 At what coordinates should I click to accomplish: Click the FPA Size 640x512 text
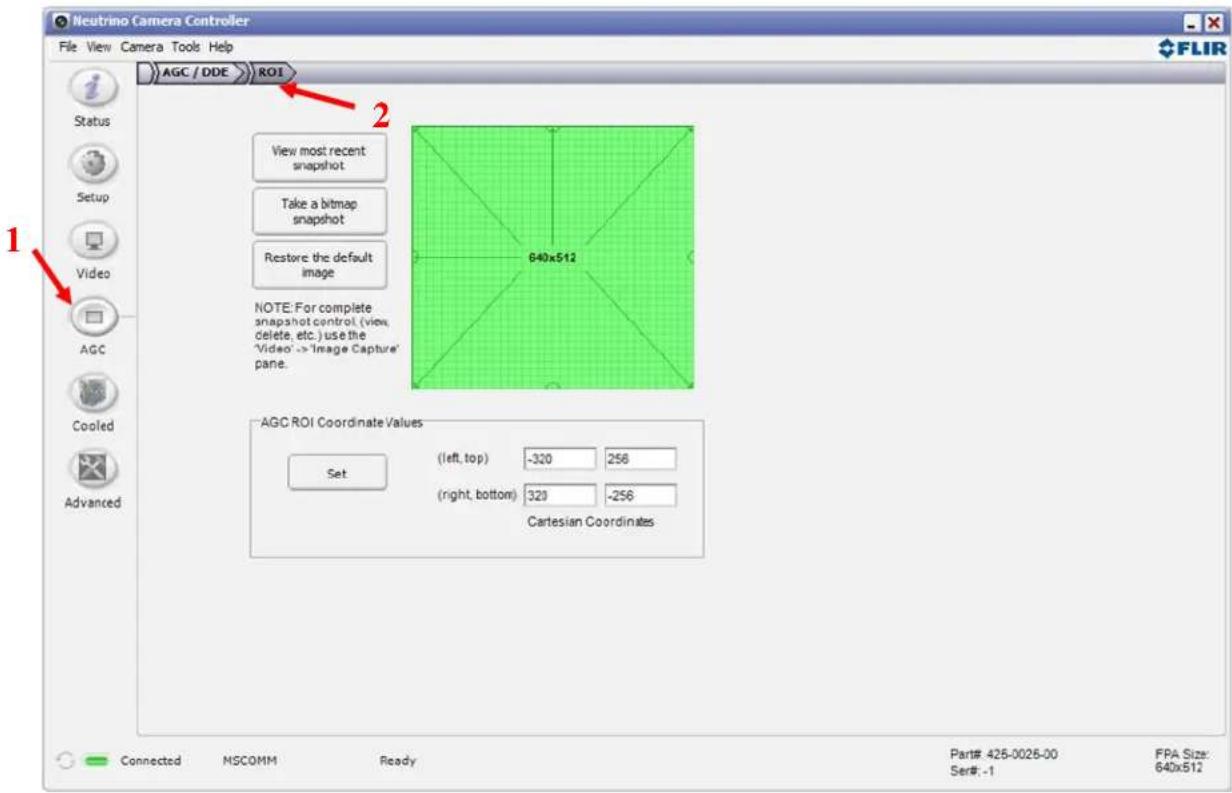[x=1181, y=760]
